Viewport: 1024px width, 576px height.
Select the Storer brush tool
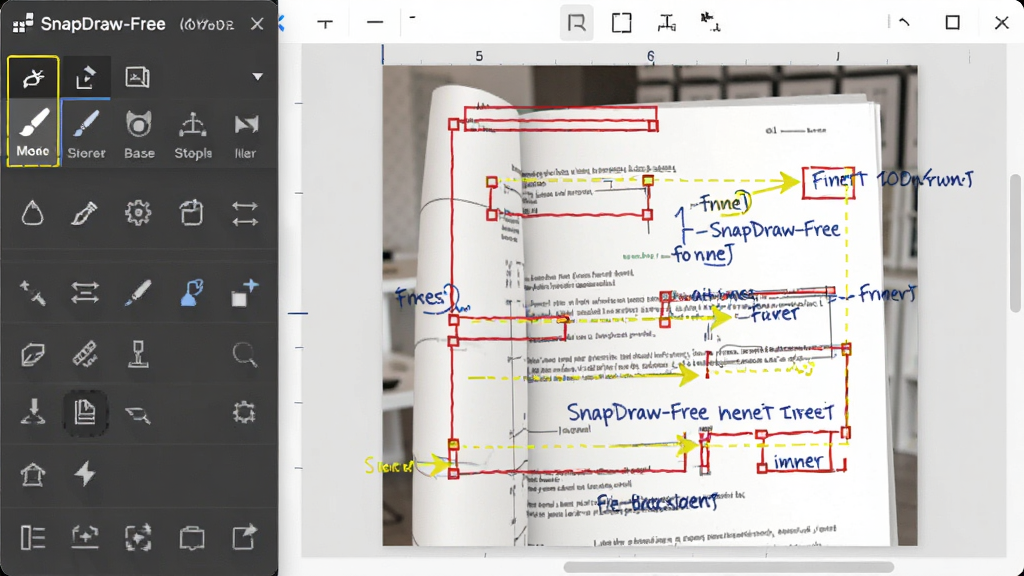[x=86, y=133]
